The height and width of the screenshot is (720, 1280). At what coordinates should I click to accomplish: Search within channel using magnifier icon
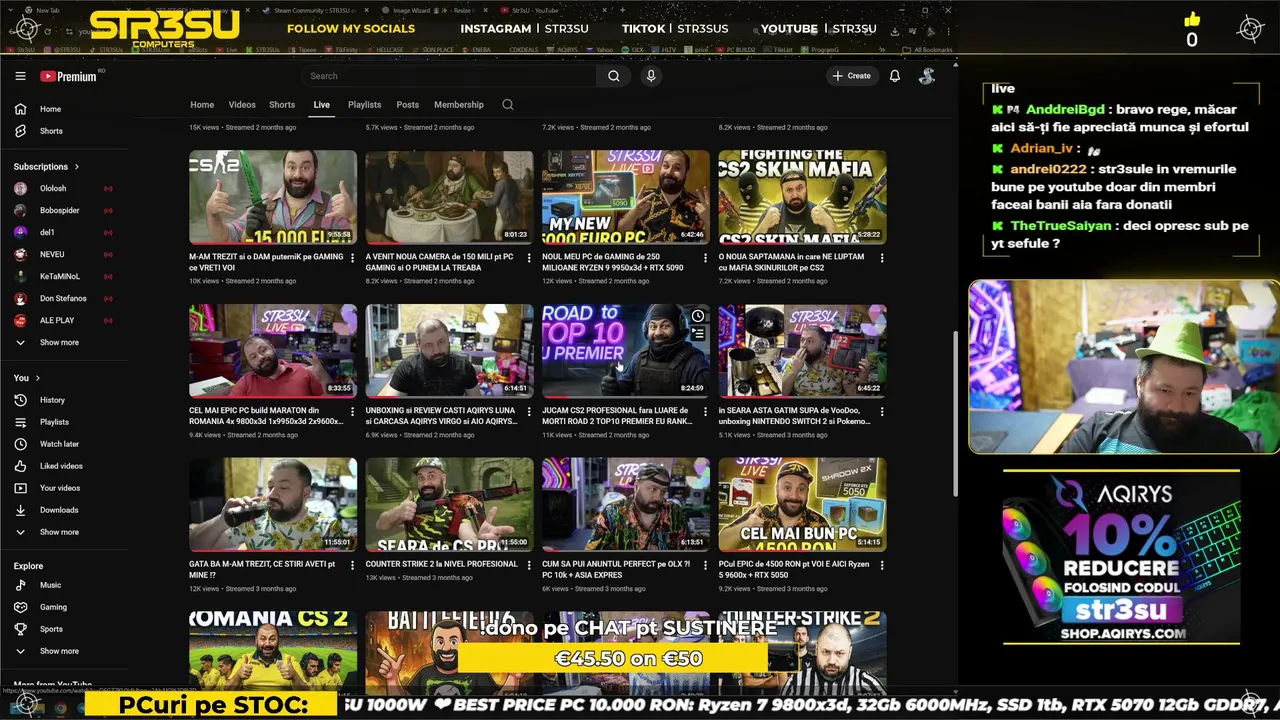pyautogui.click(x=508, y=105)
